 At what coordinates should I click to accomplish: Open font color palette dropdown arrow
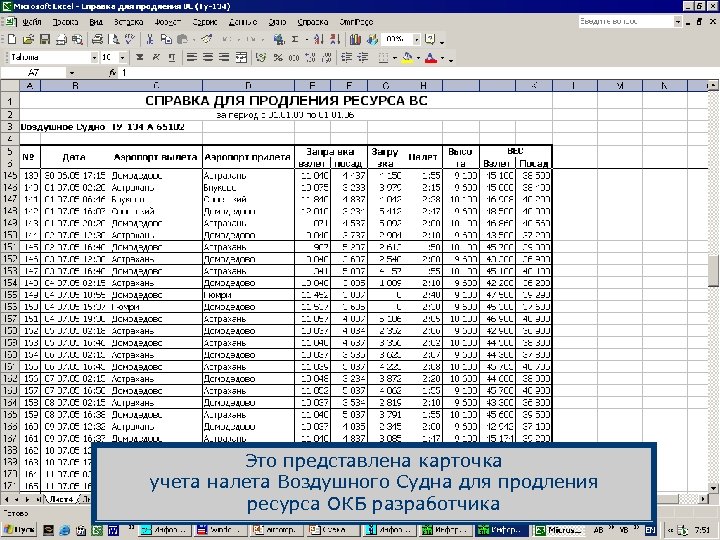coord(442,58)
